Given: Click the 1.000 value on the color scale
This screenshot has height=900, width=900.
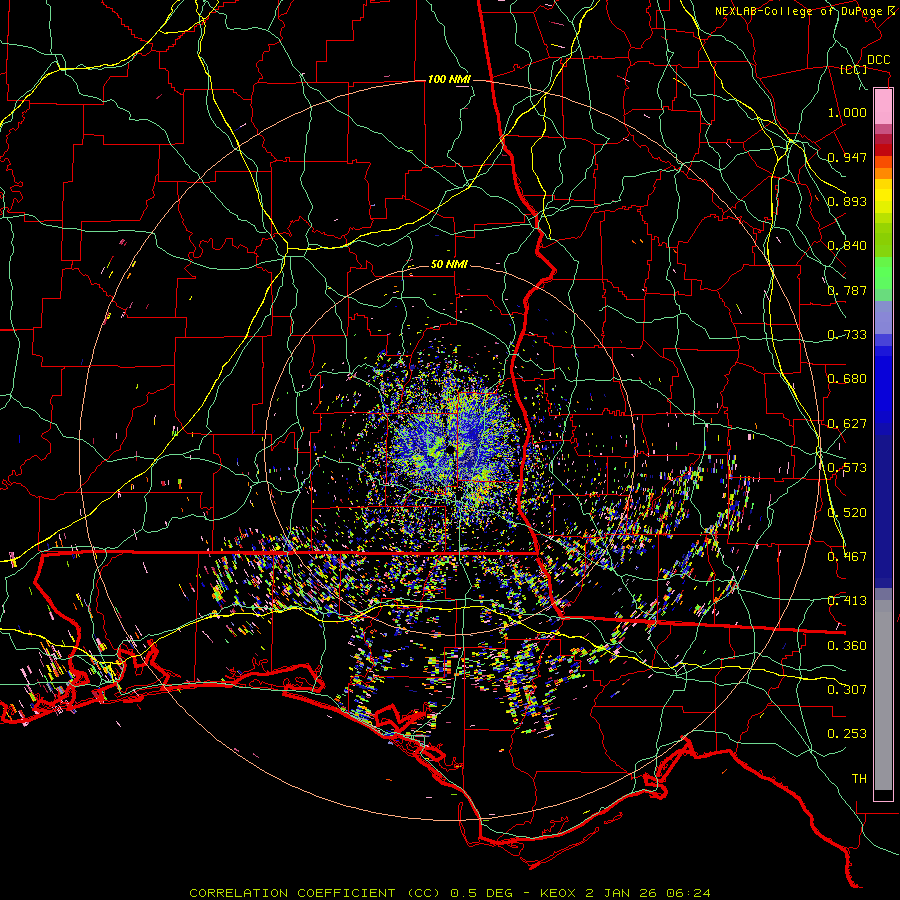Looking at the screenshot, I should point(847,112).
